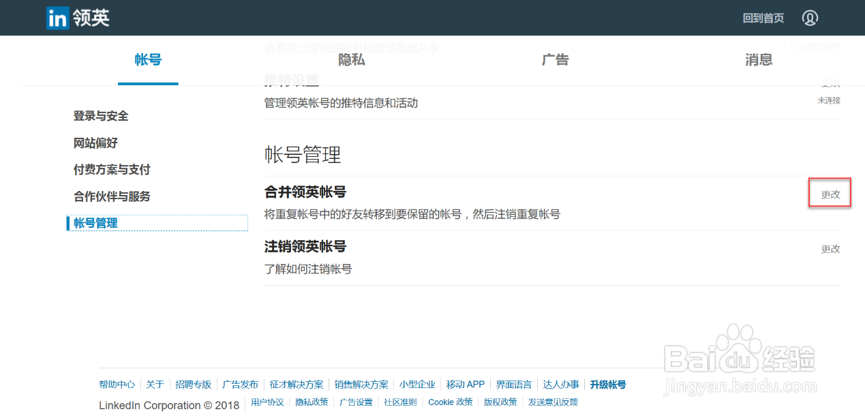This screenshot has width=865, height=416.
Task: Open 关于 footer link
Action: click(x=156, y=385)
